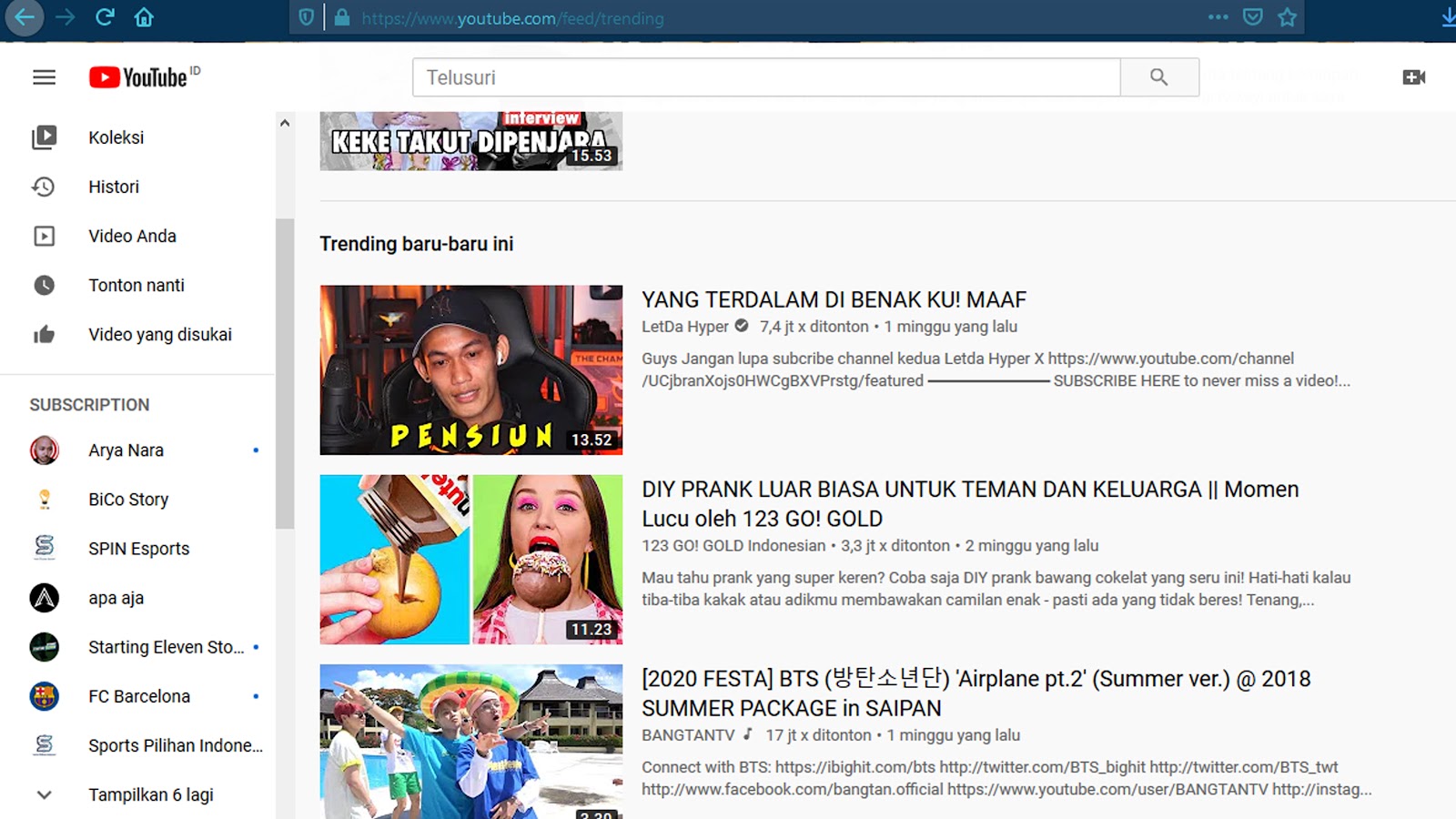
Task: Open the BiCo Story channel avatar
Action: point(44,500)
